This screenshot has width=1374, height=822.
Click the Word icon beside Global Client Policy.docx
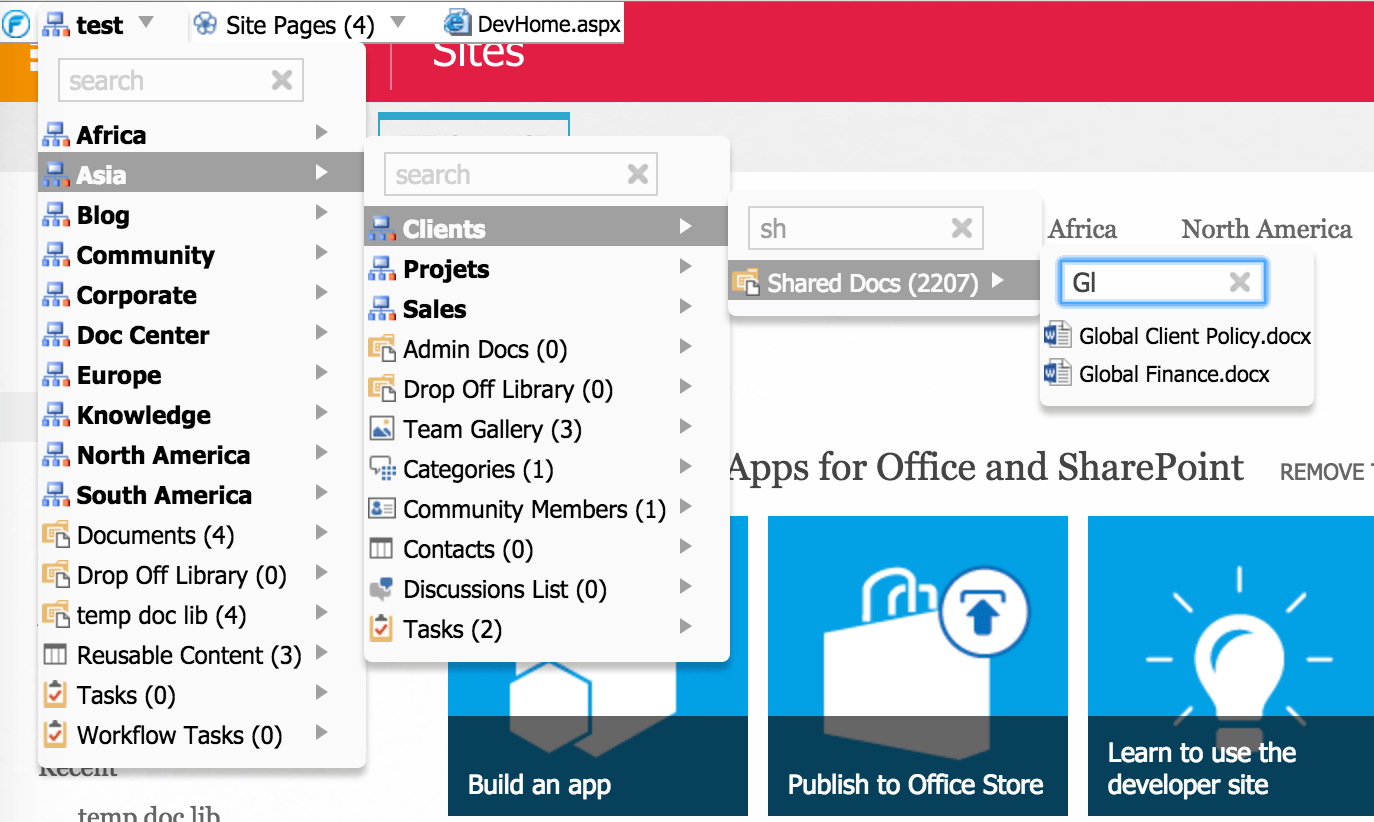point(1057,335)
